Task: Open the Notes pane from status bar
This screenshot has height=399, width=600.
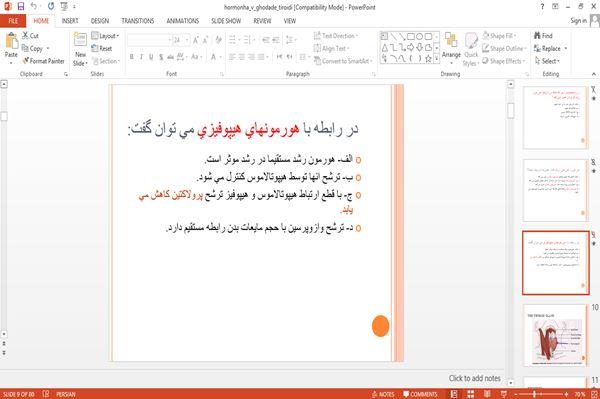Action: click(383, 394)
